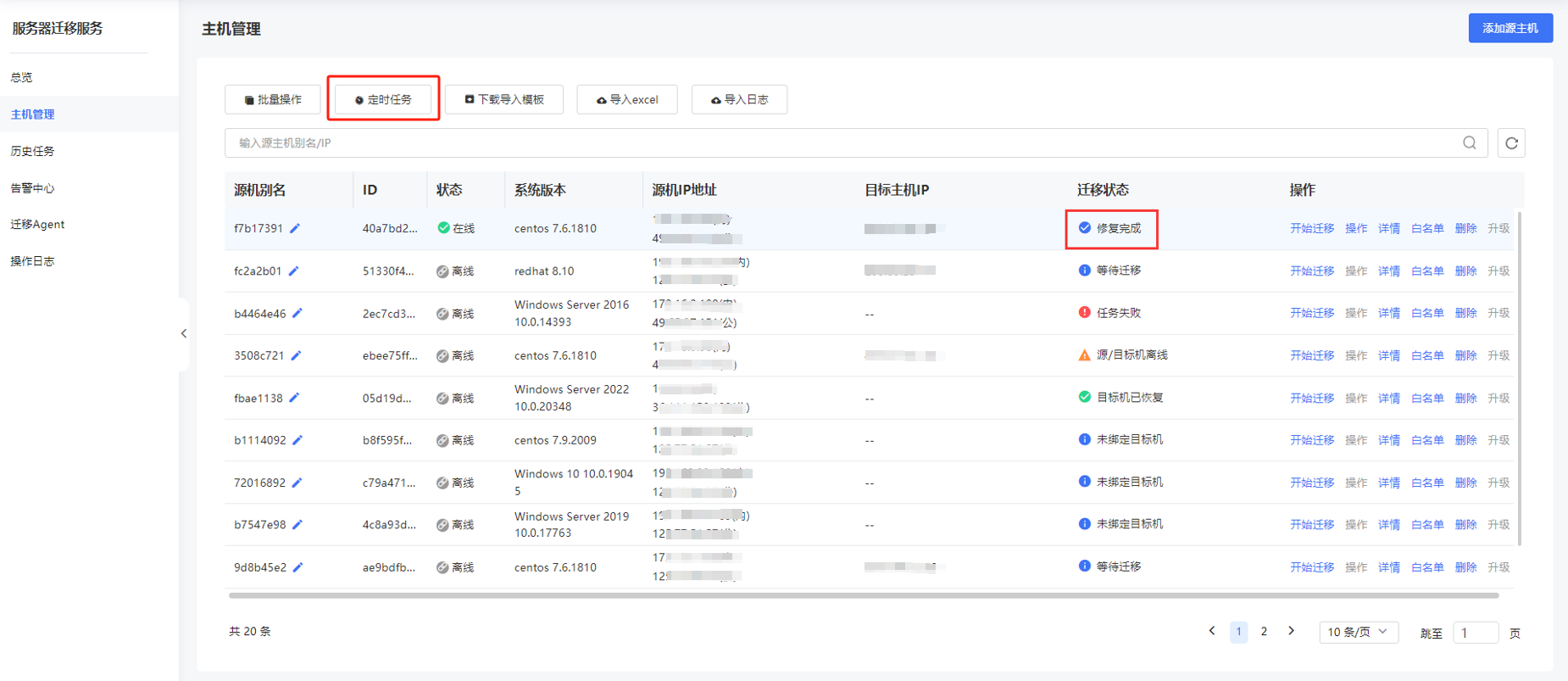
Task: Select page 1 in pagination
Action: click(x=1238, y=631)
